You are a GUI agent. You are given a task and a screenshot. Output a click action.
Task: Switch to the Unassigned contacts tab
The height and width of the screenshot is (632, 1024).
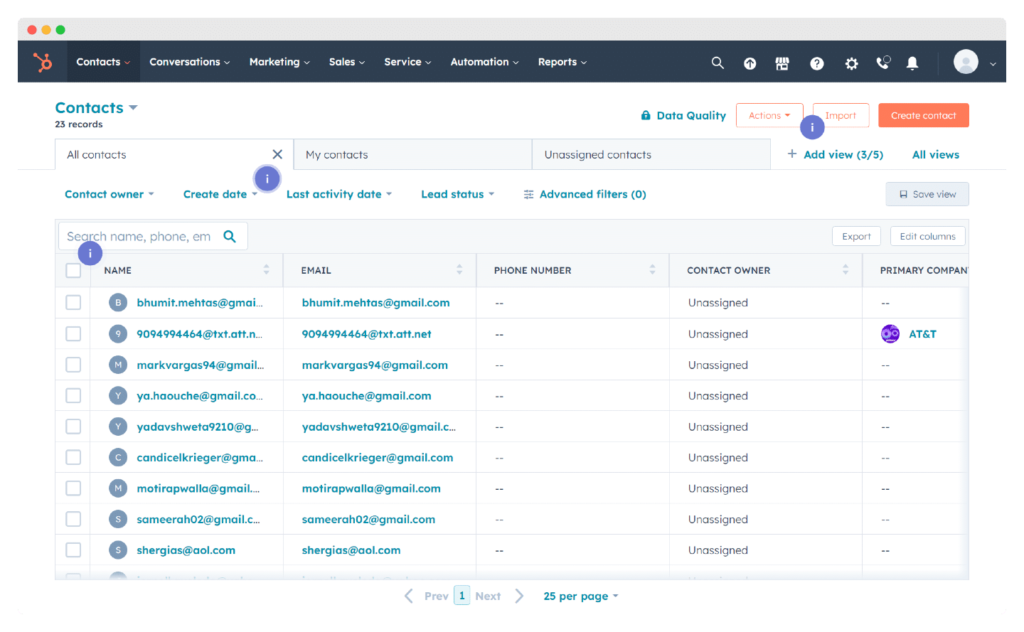pos(651,155)
